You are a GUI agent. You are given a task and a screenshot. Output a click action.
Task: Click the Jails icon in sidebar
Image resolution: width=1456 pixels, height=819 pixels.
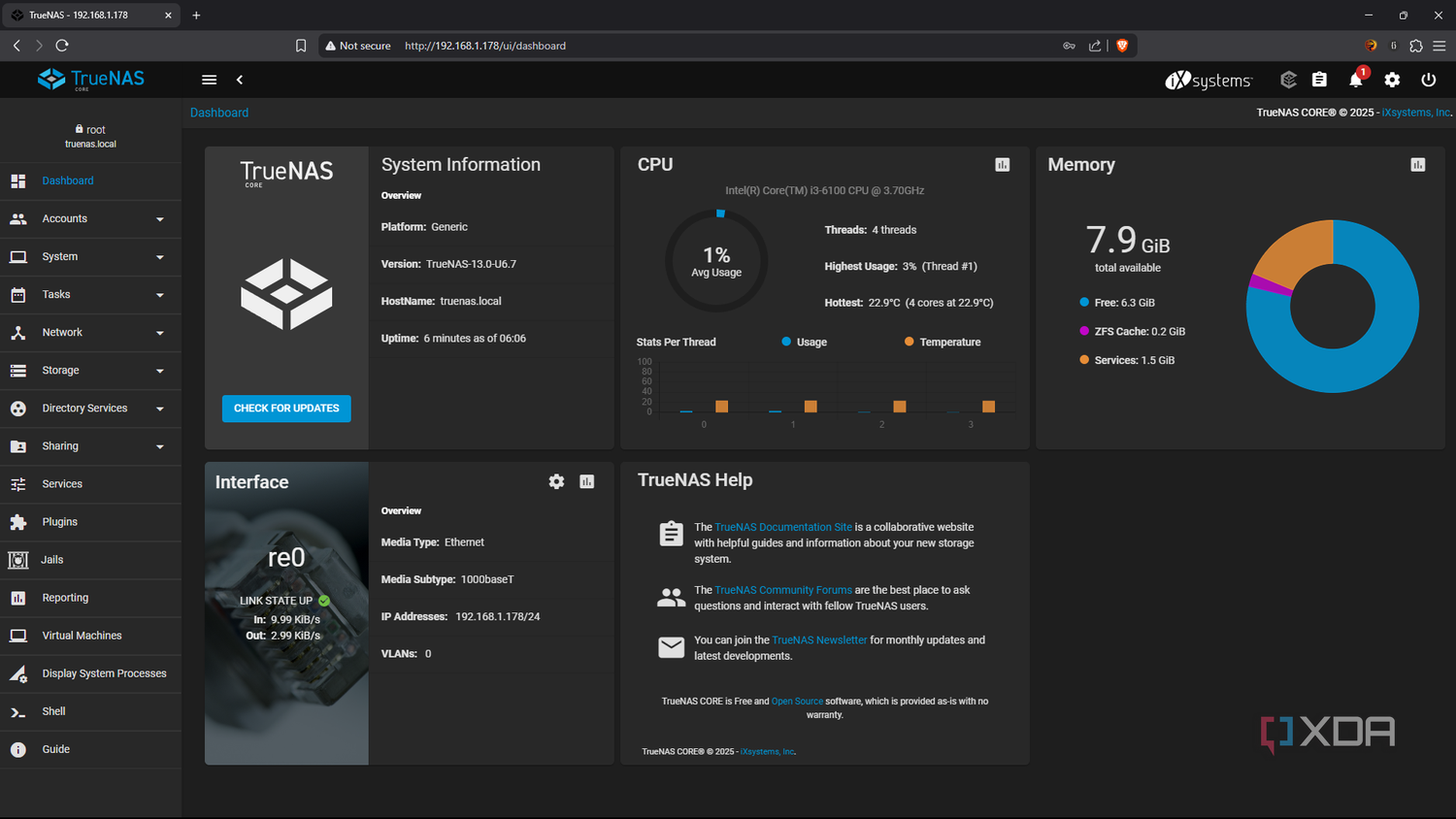click(18, 560)
